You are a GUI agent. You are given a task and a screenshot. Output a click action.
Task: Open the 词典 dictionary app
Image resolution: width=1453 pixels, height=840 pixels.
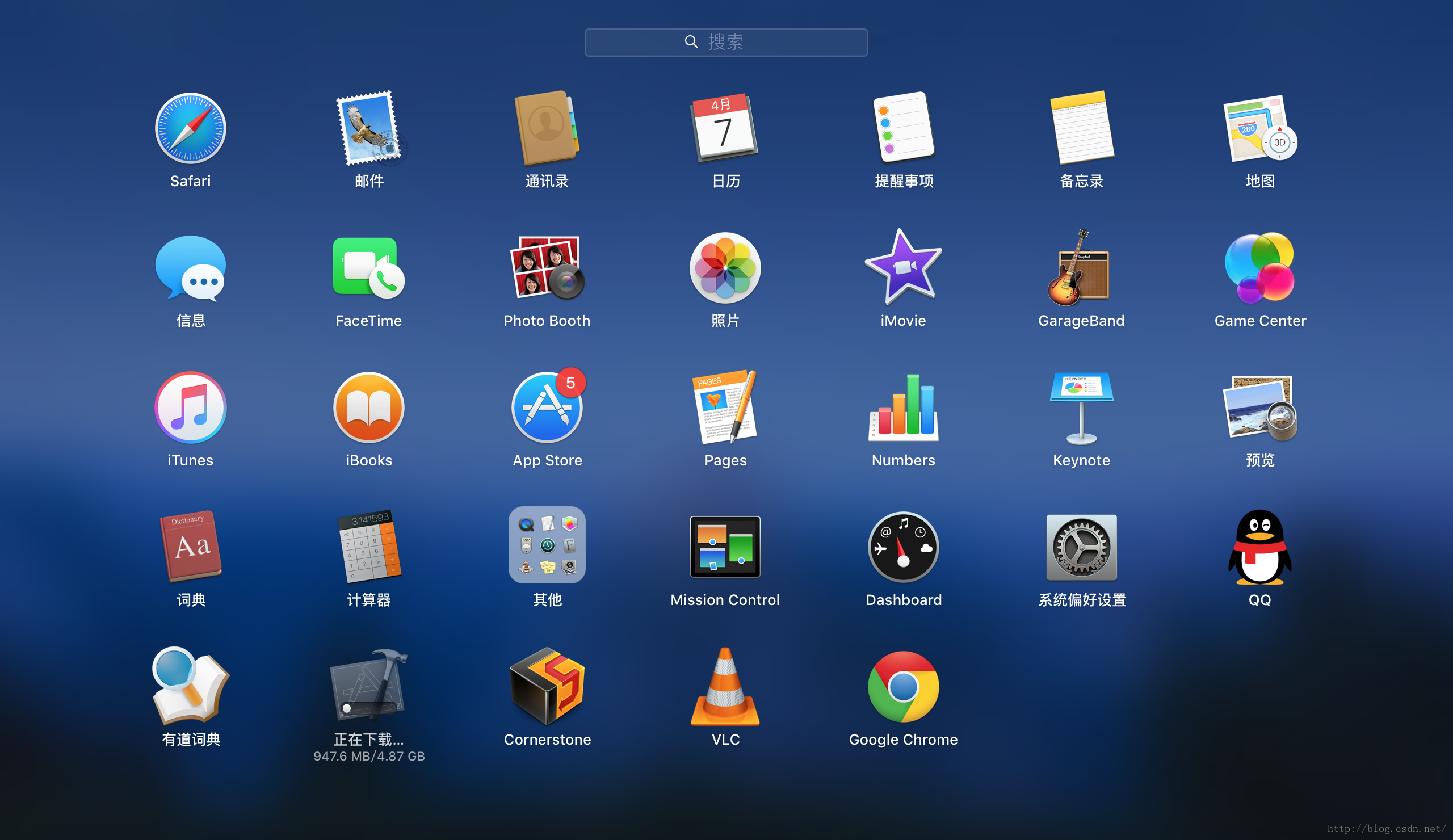190,547
